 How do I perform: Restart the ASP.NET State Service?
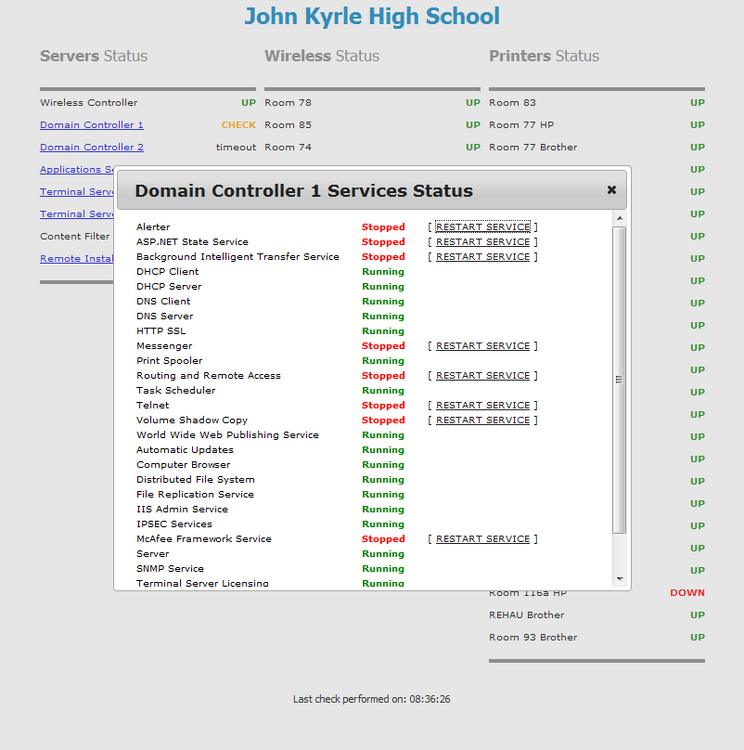(483, 242)
